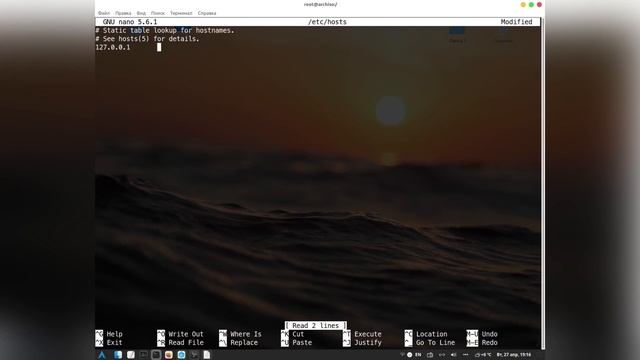
Task: Click the "M-U Undo" shortcut label
Action: click(x=482, y=334)
